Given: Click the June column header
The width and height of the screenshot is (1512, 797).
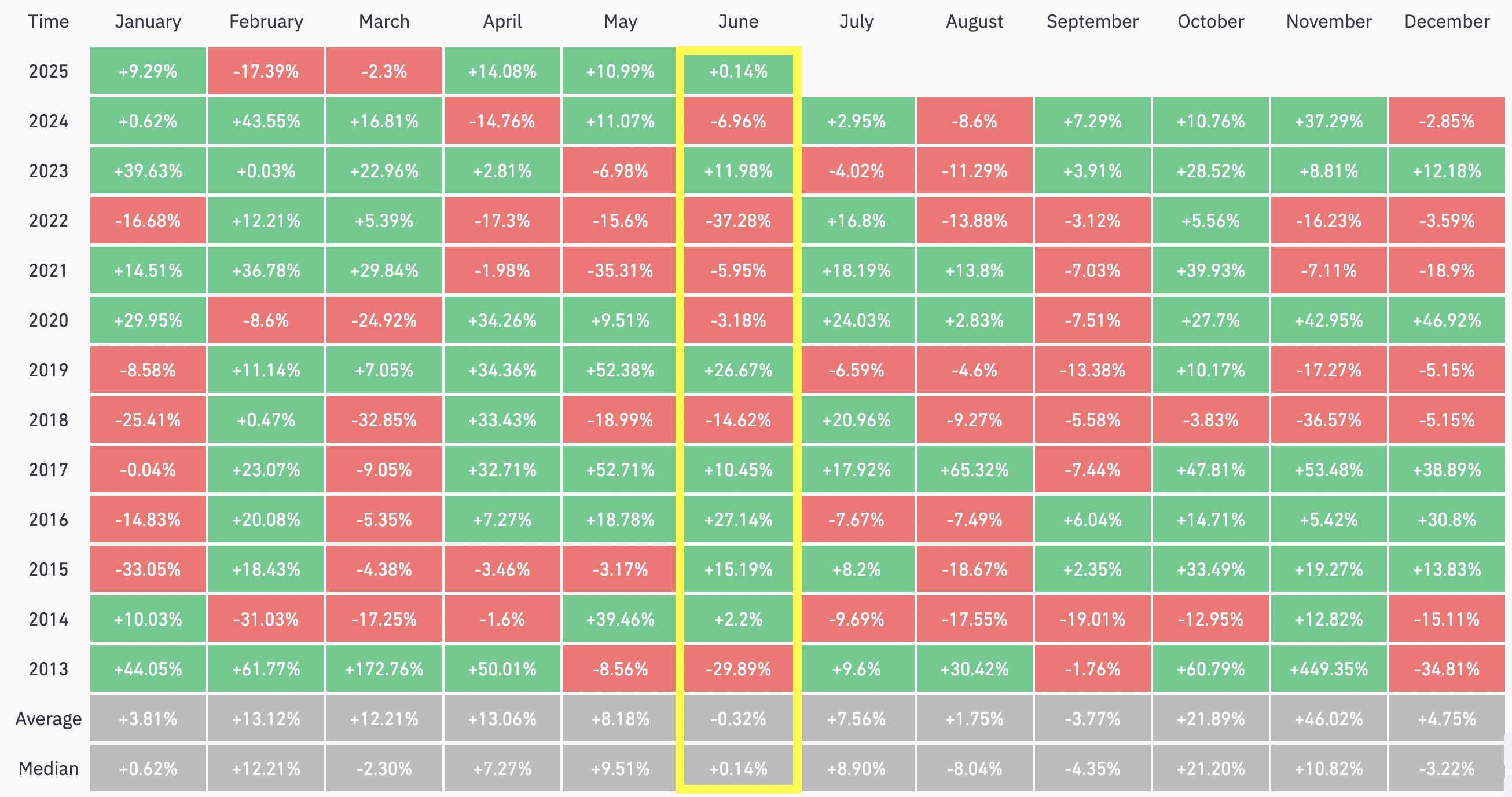Looking at the screenshot, I should (738, 22).
